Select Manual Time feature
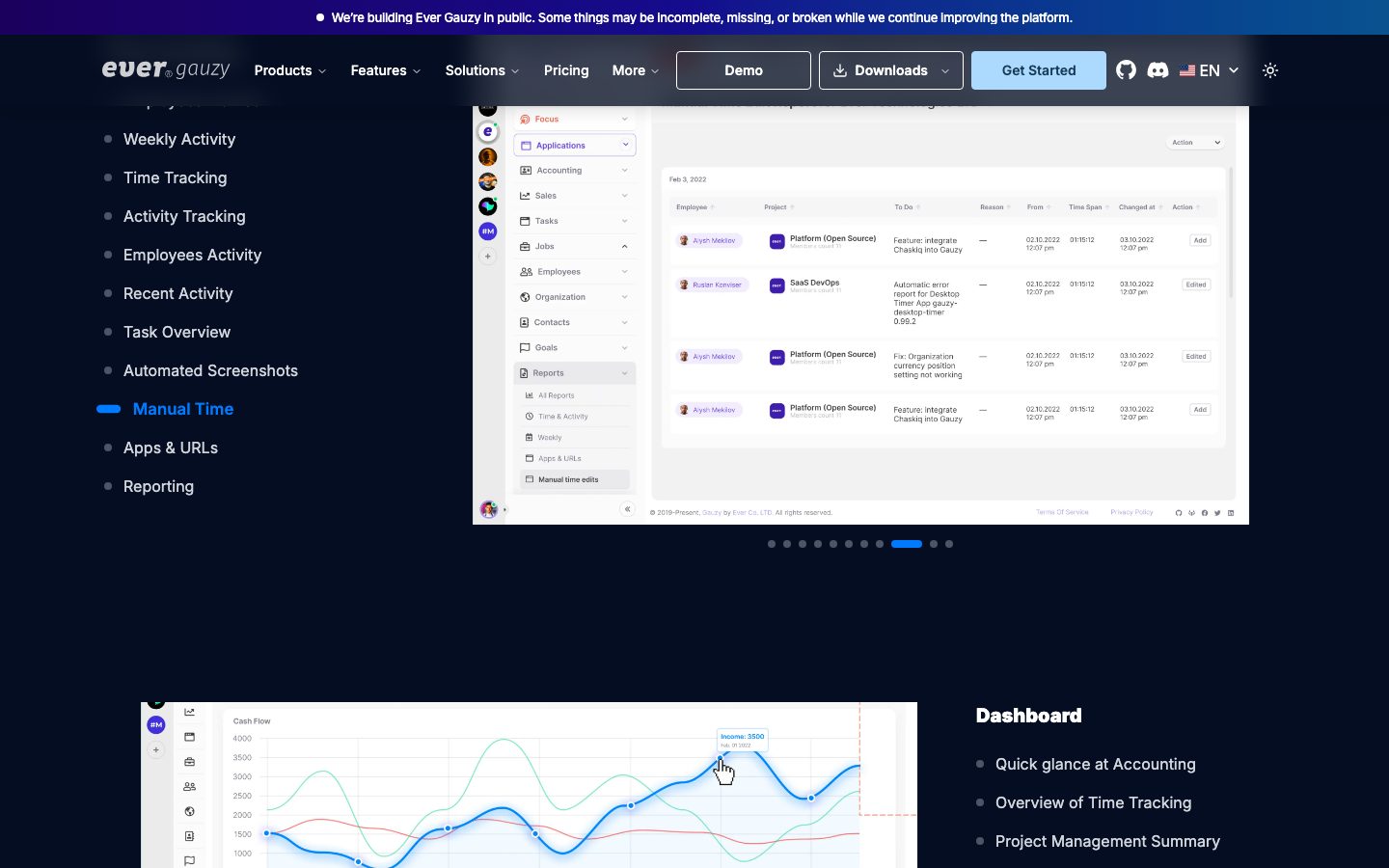 click(x=183, y=409)
